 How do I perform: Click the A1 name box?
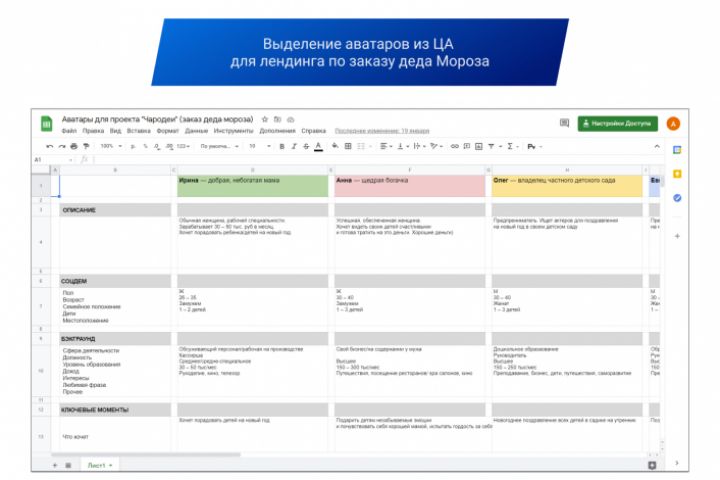[x=53, y=159]
